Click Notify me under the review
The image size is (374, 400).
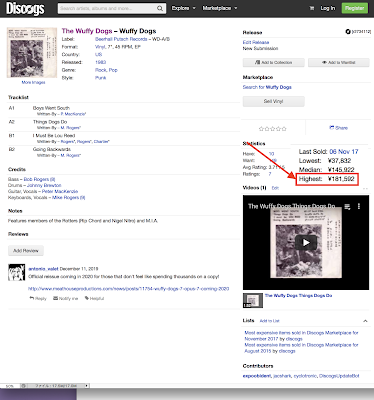65,298
